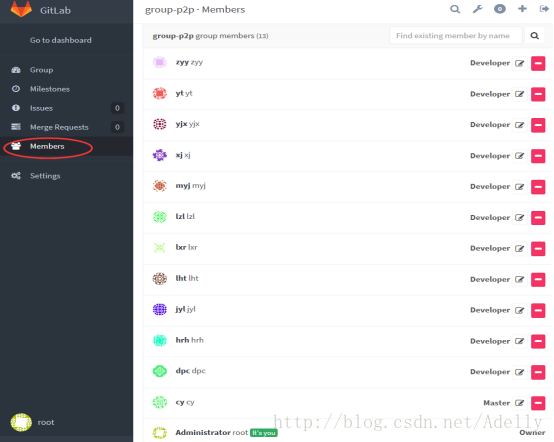554x442 pixels.
Task: Open the root user profile avatar
Action: [x=21, y=423]
